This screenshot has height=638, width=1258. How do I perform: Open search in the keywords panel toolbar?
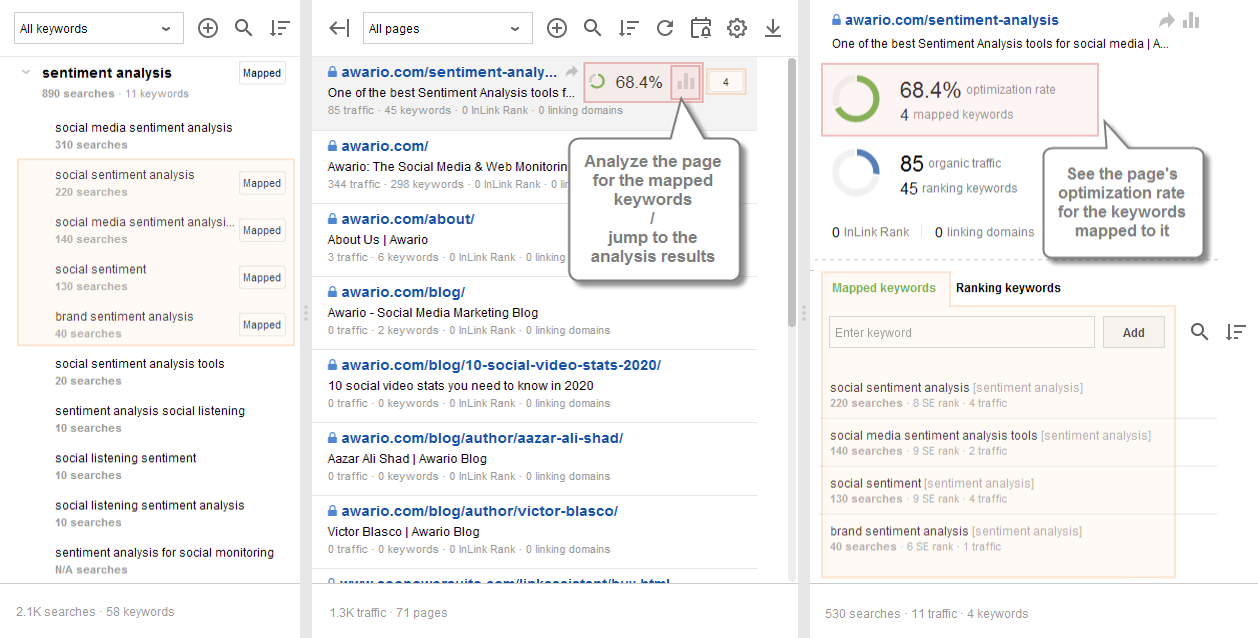coord(243,28)
